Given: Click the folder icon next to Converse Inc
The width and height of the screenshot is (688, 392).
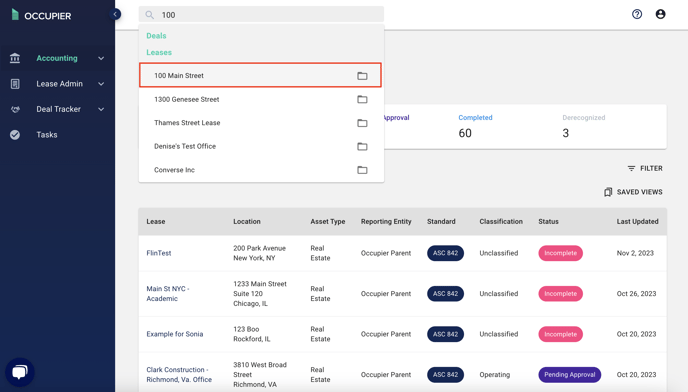Looking at the screenshot, I should tap(362, 170).
